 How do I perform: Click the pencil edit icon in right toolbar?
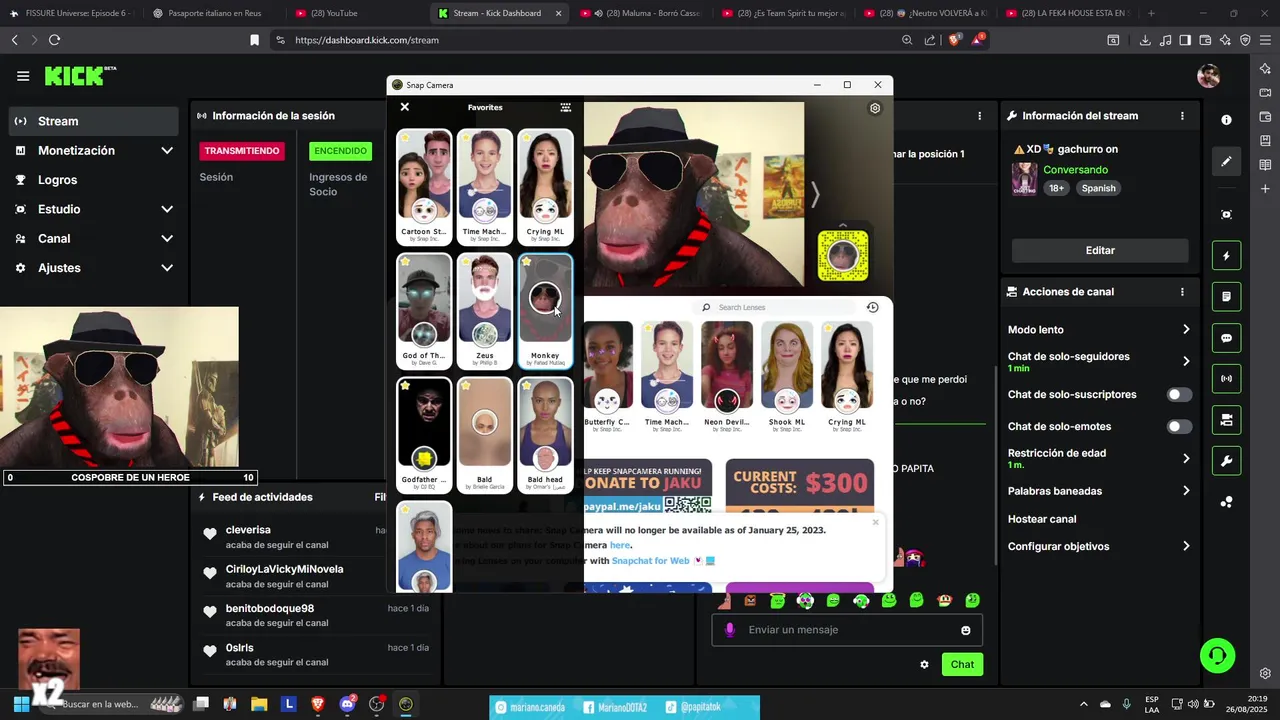pyautogui.click(x=1226, y=161)
